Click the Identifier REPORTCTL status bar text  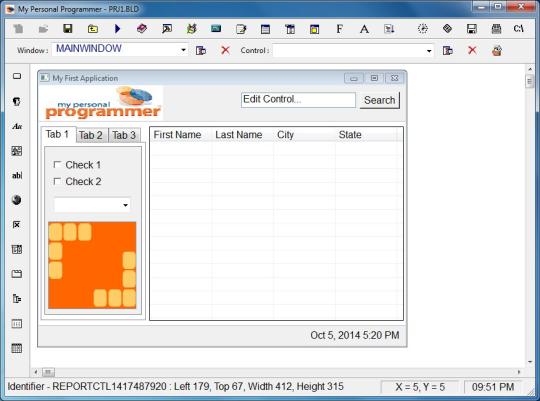click(x=175, y=387)
